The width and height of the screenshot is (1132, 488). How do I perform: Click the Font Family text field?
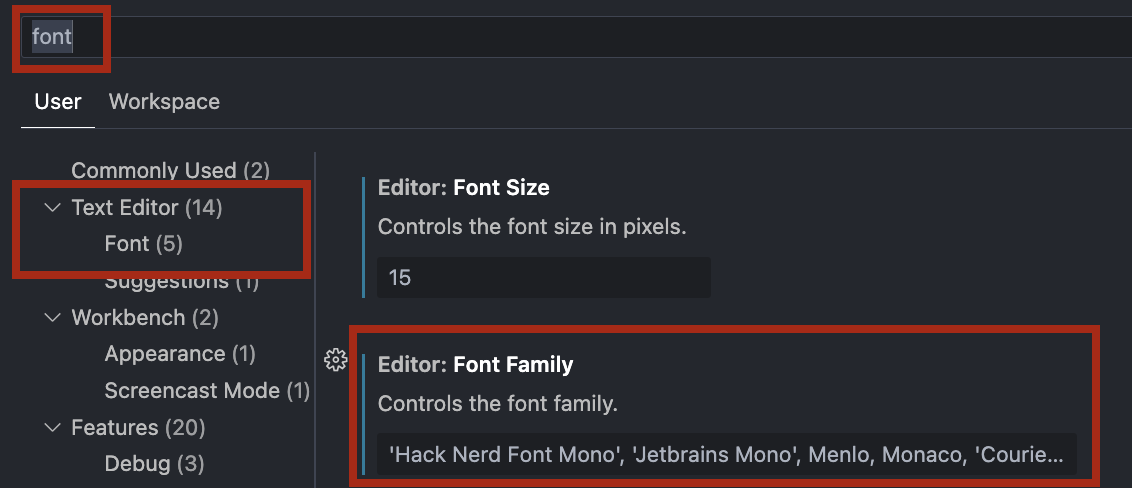[x=727, y=455]
